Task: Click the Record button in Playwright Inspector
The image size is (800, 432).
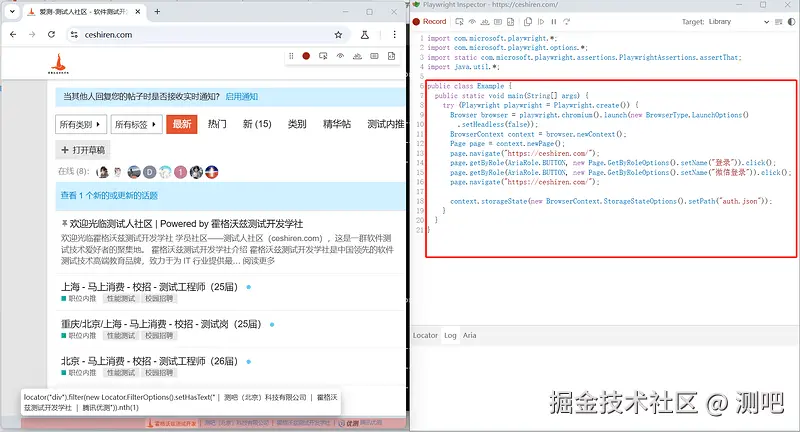Action: click(430, 21)
